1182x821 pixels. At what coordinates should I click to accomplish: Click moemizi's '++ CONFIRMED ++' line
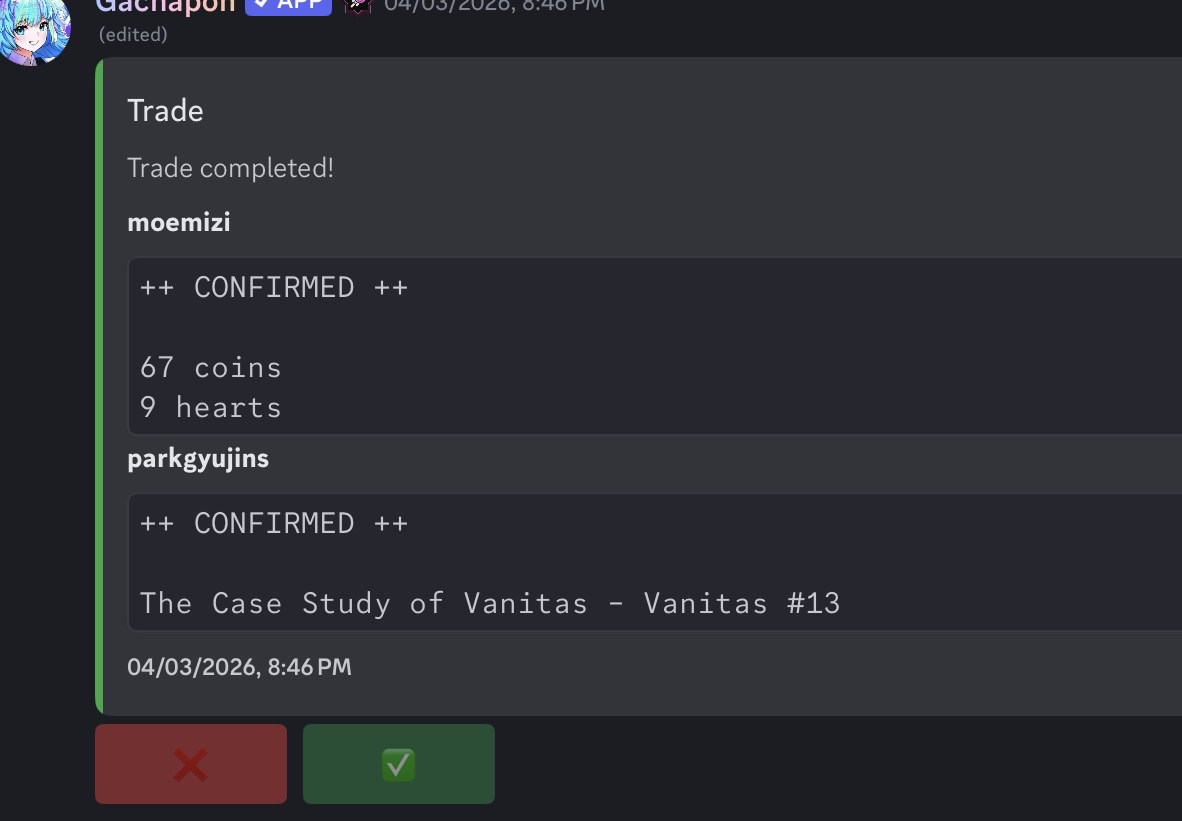pyautogui.click(x=274, y=288)
